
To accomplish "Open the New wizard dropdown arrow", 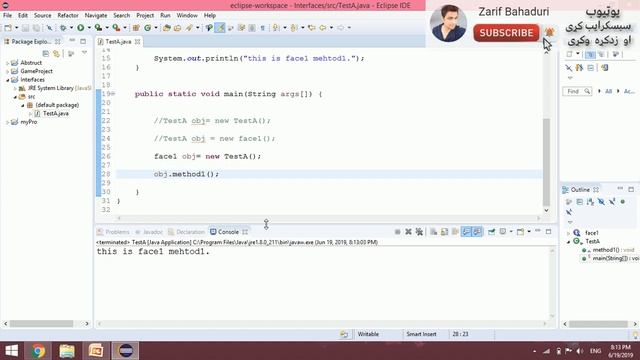I will coord(16,28).
